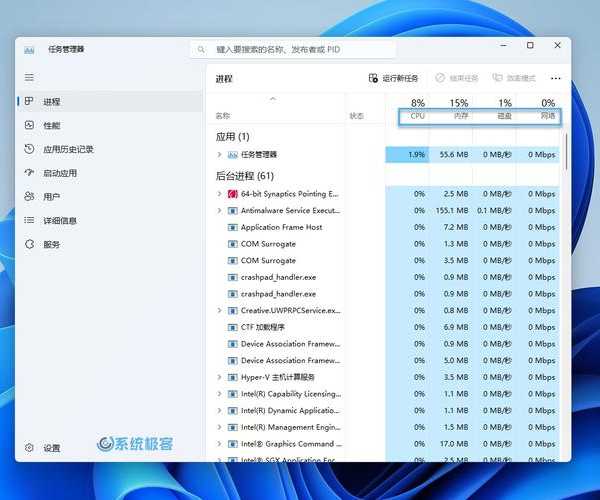Open 应用历史记录 in the sidebar
600x500 pixels.
coord(110,149)
